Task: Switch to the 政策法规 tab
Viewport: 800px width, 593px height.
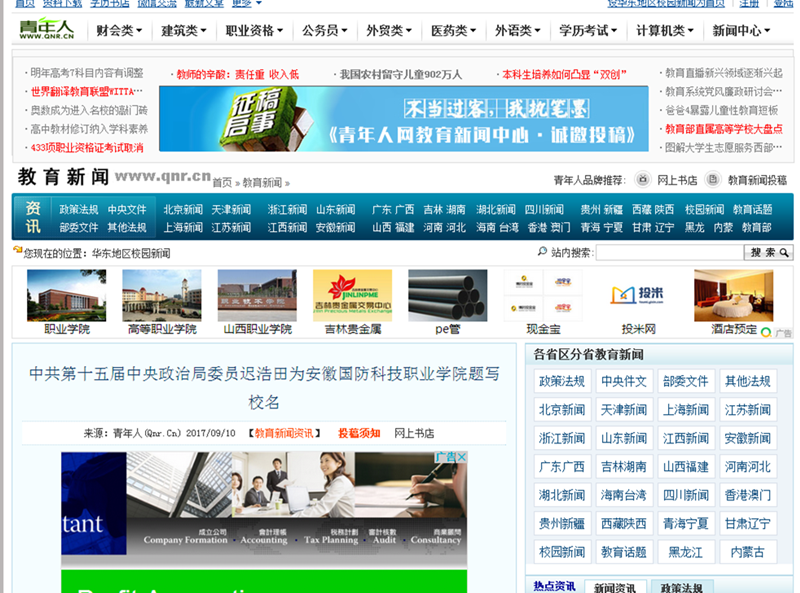Action: [x=681, y=587]
